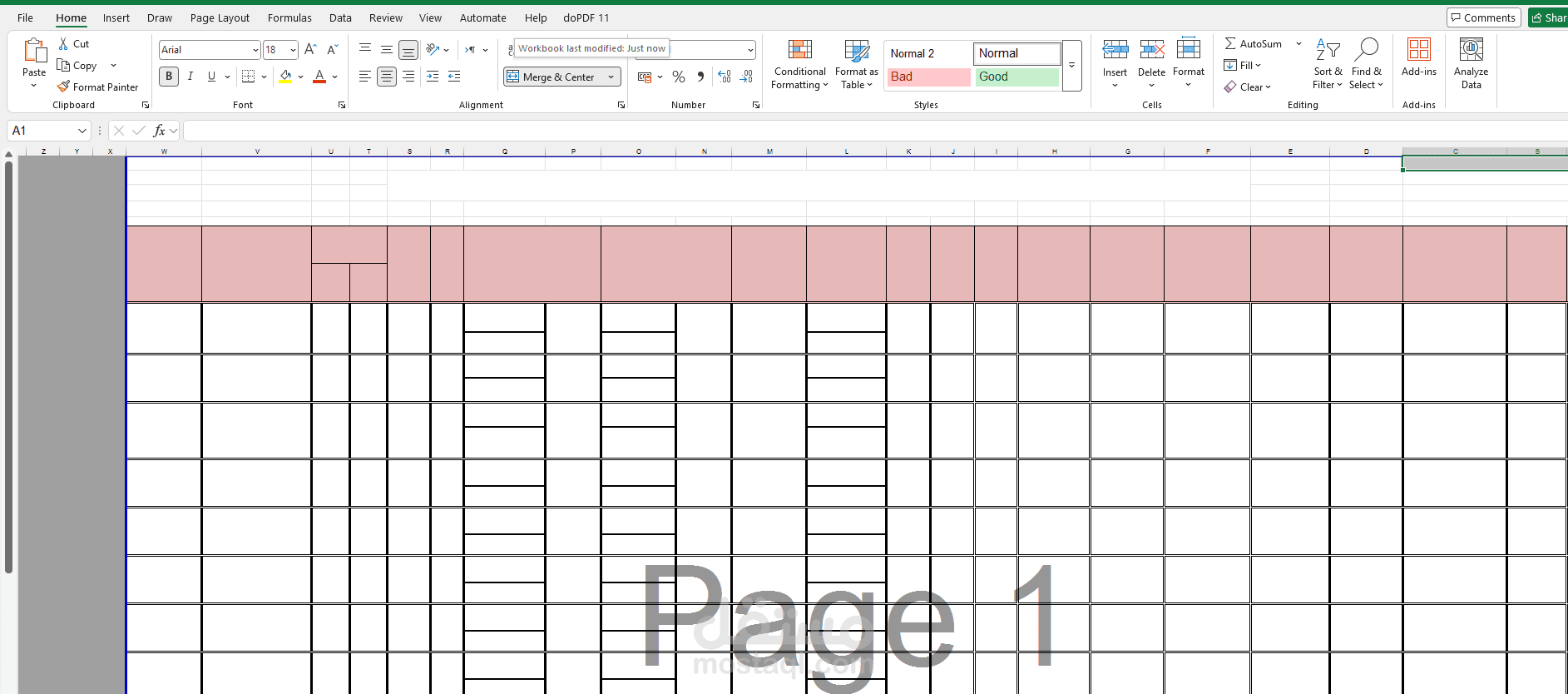
Task: Click the Format cells icon
Action: pyautogui.click(x=1189, y=48)
